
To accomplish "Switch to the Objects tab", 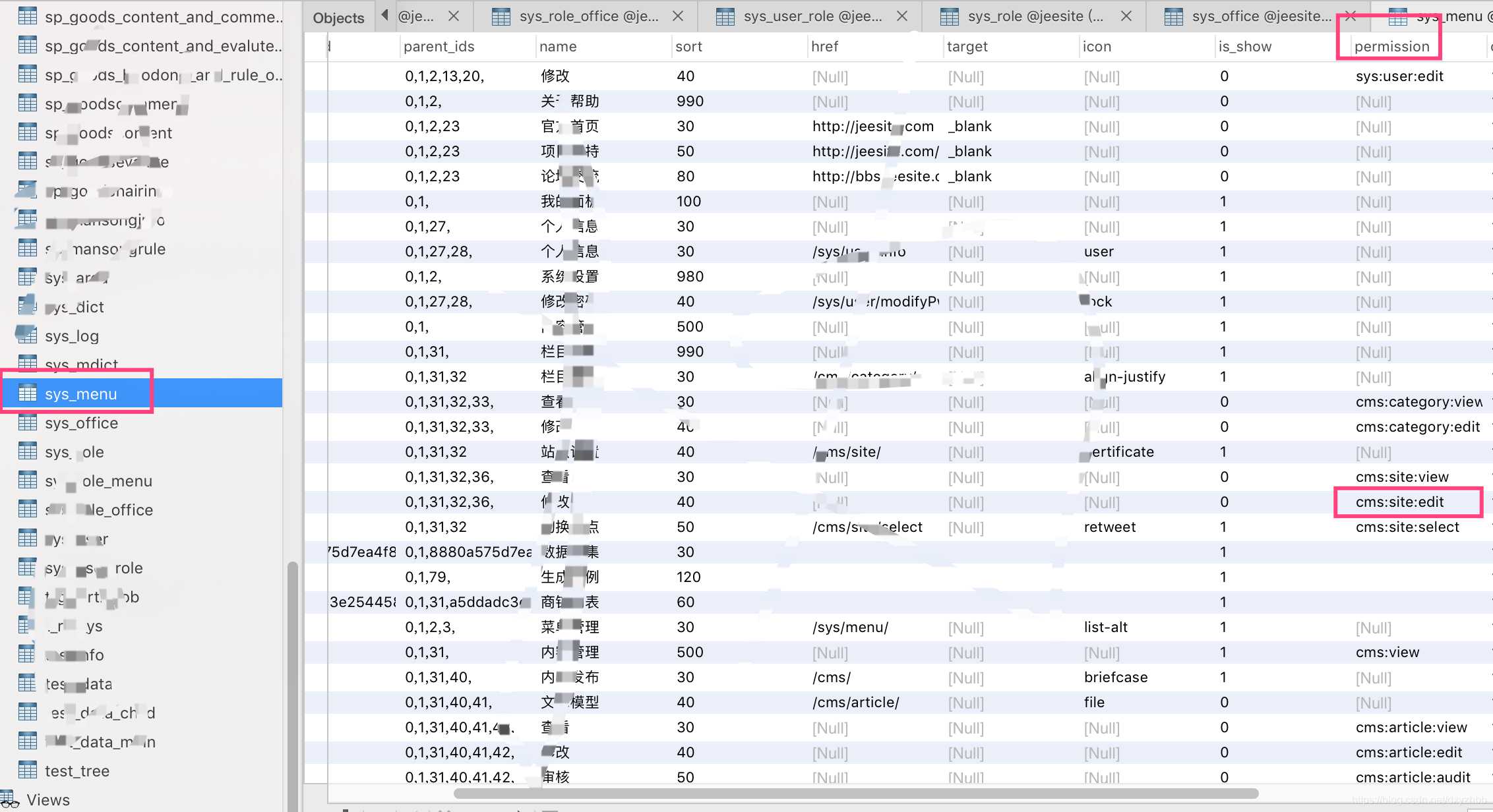I will pyautogui.click(x=338, y=18).
